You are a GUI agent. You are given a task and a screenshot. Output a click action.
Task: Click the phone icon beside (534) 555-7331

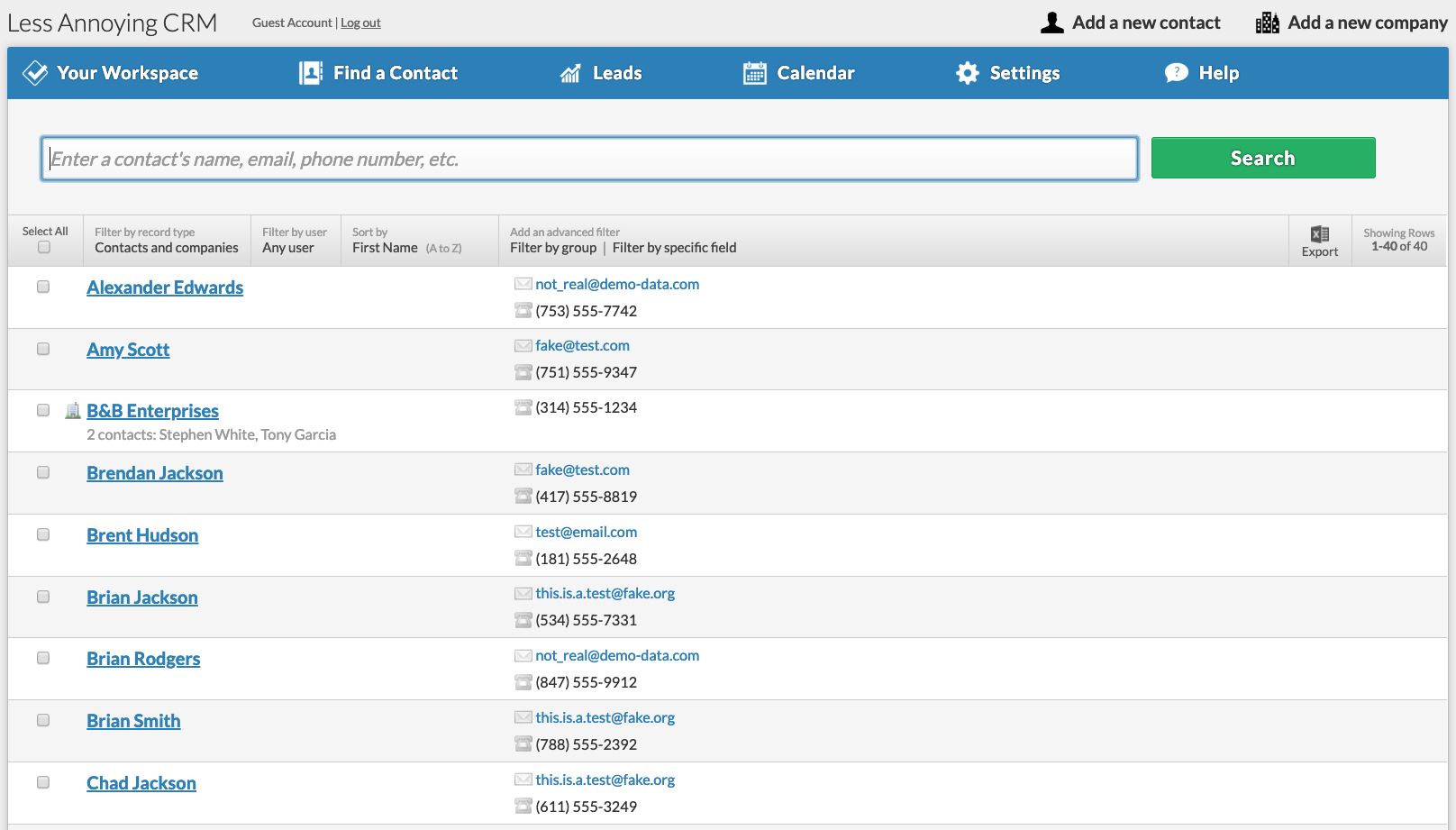click(x=523, y=620)
